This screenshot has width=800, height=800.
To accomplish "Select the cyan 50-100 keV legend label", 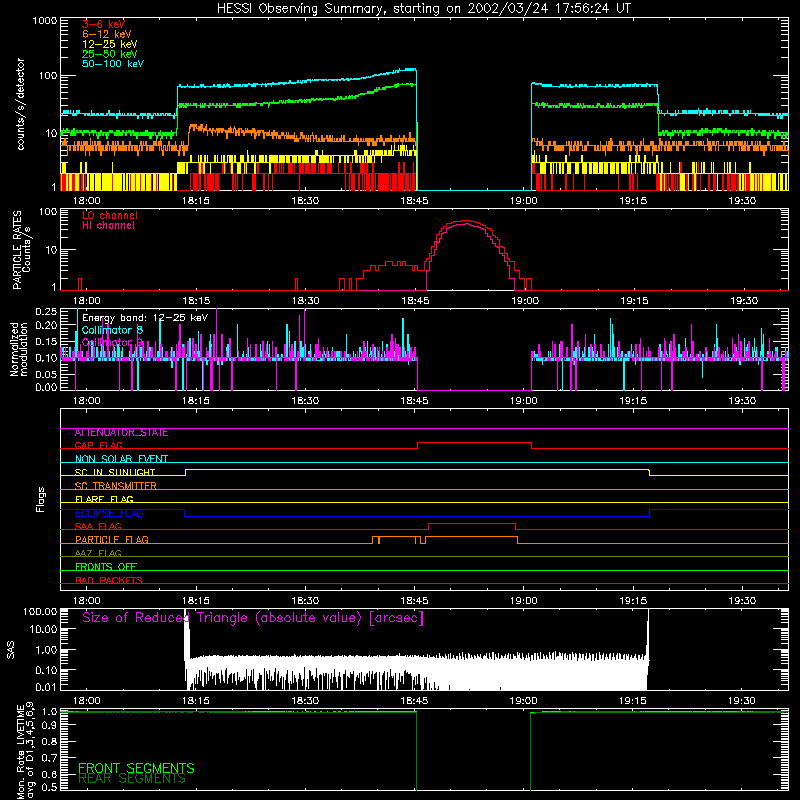I will click(113, 64).
